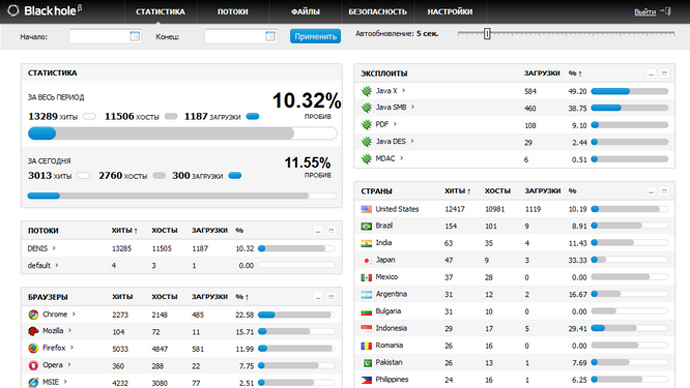Open the Безопасность tab
The image size is (690, 388).
click(x=378, y=12)
